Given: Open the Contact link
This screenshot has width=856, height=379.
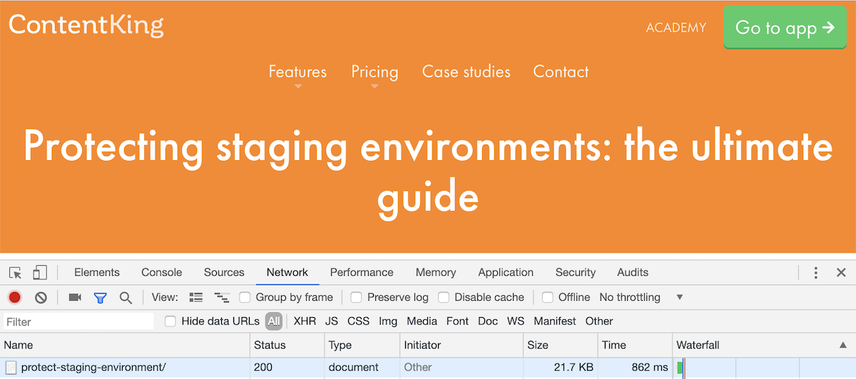Looking at the screenshot, I should pyautogui.click(x=561, y=72).
